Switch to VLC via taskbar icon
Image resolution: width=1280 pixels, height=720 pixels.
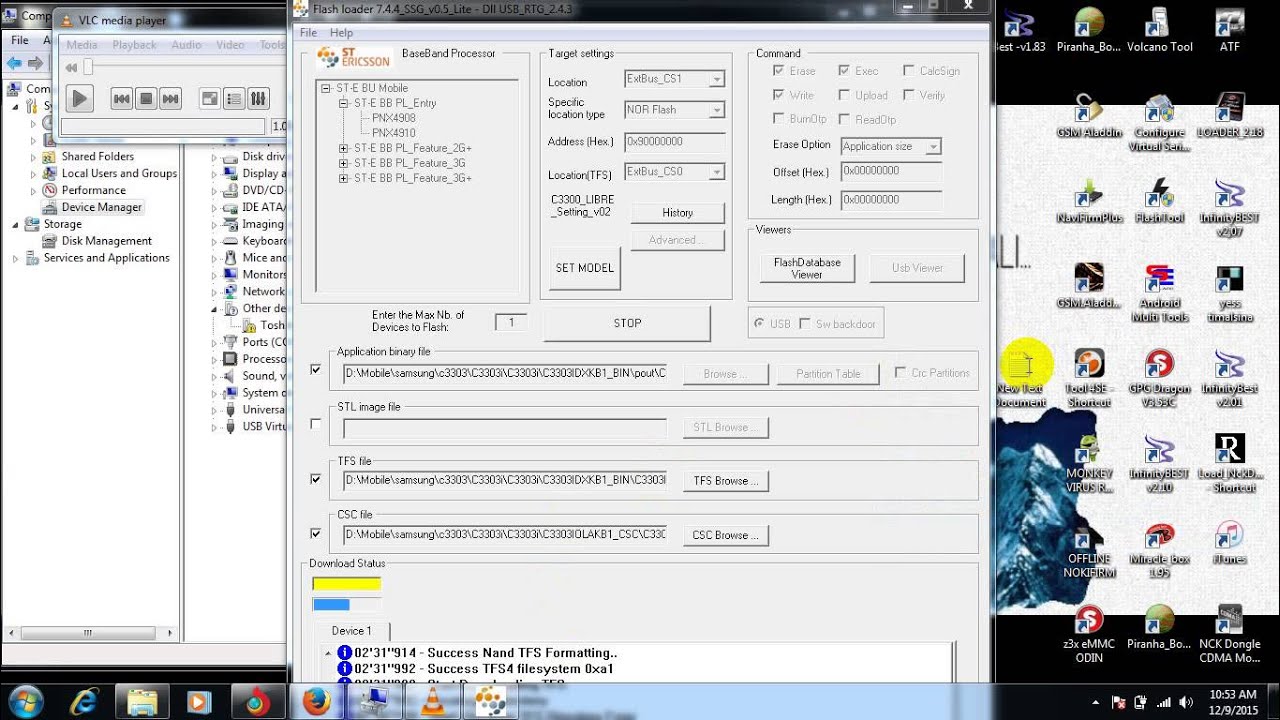(432, 702)
